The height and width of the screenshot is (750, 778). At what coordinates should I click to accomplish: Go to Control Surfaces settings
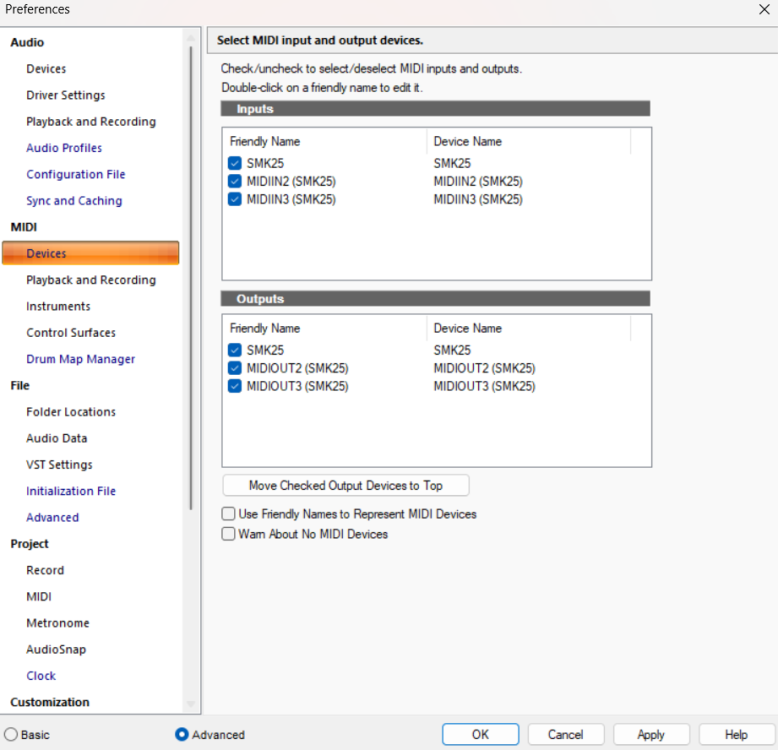coord(71,333)
